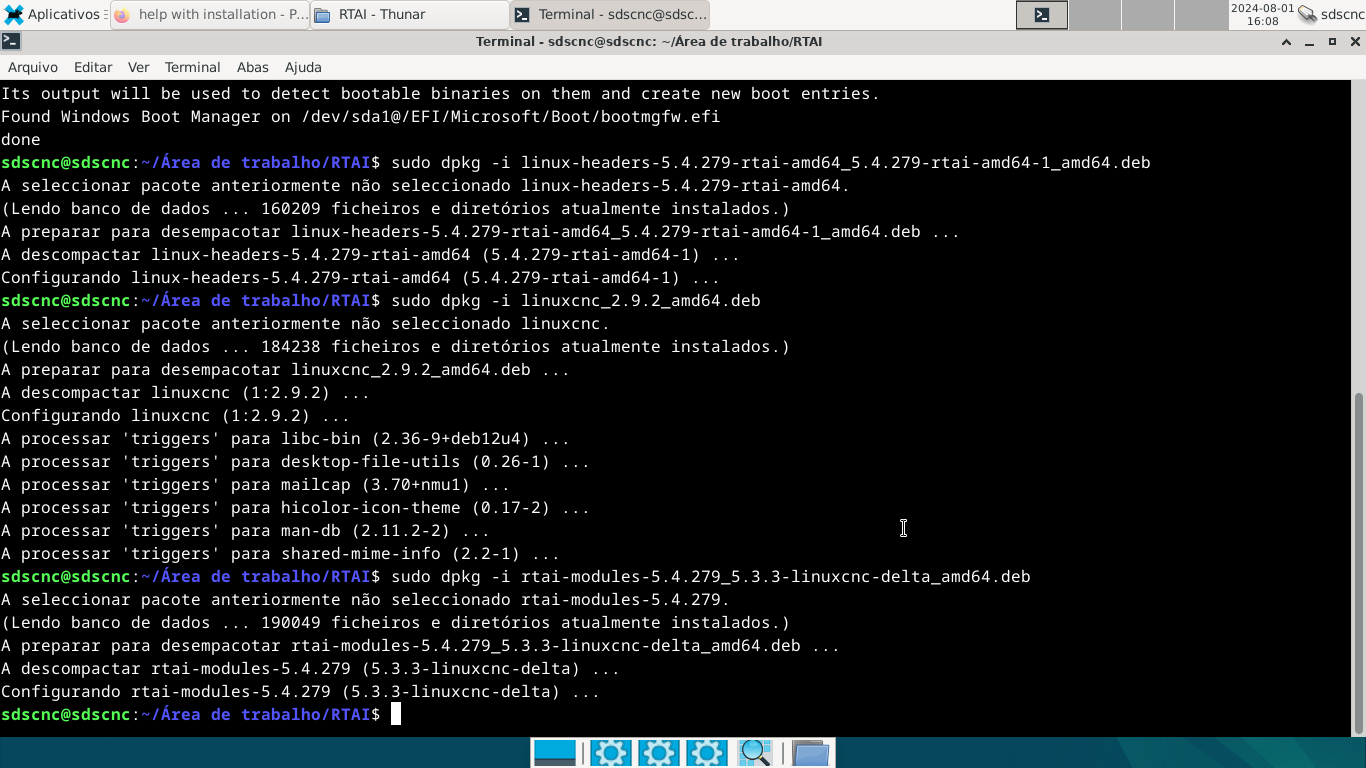Image resolution: width=1366 pixels, height=768 pixels.
Task: Click the Firefox icon in the taskbar
Action: [x=122, y=15]
